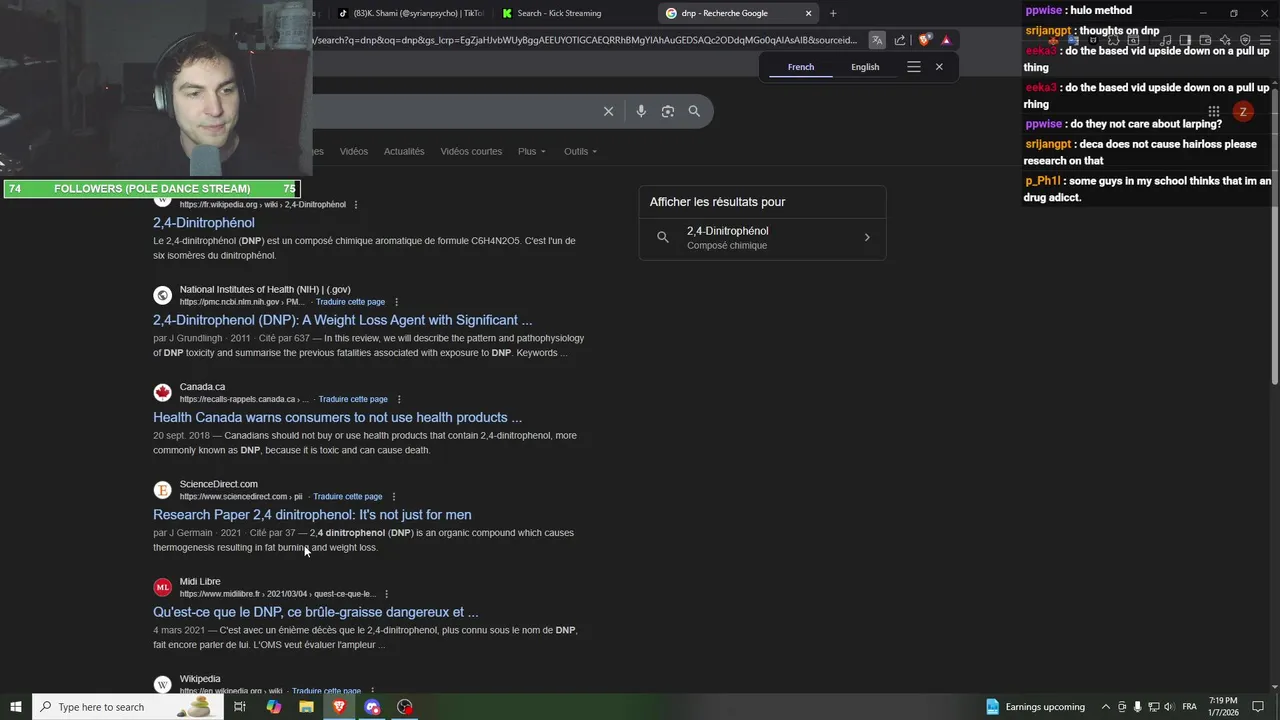
Task: Open Research Paper 2,4 dinitrophenol link
Action: point(312,515)
